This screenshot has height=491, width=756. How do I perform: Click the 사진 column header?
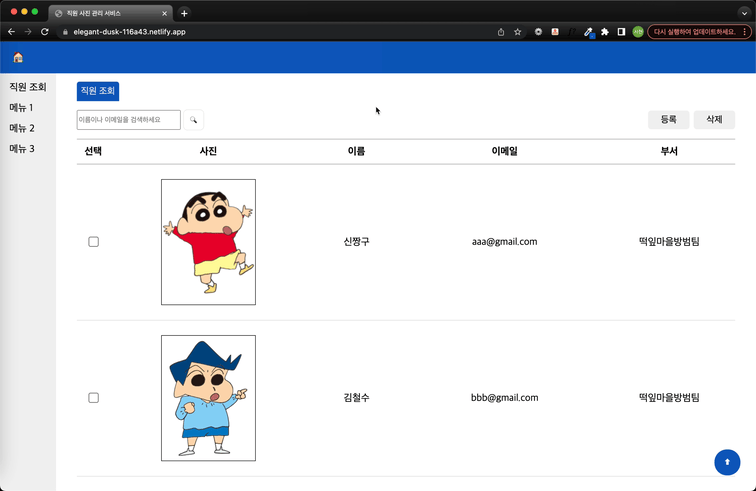pyautogui.click(x=208, y=151)
